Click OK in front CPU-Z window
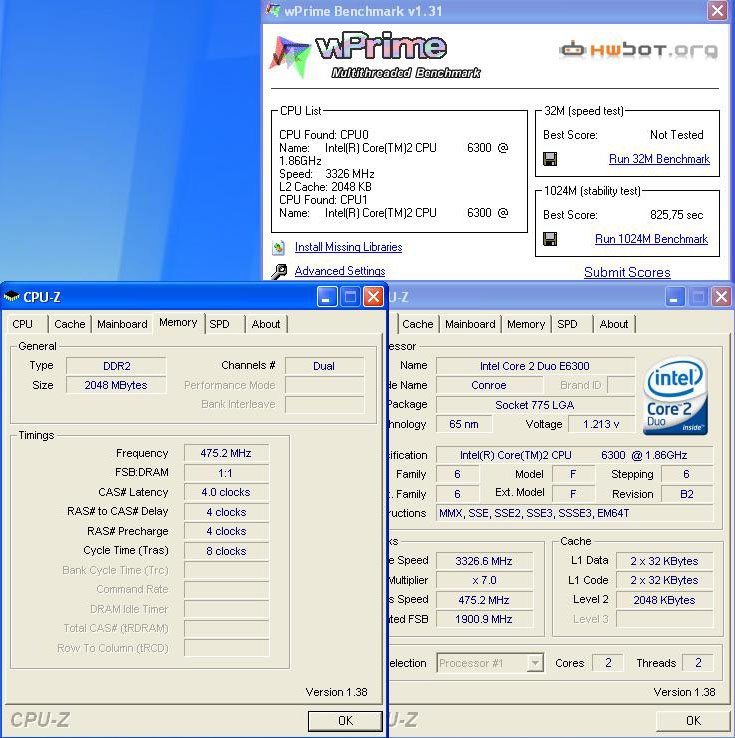The height and width of the screenshot is (738, 735). [x=345, y=721]
